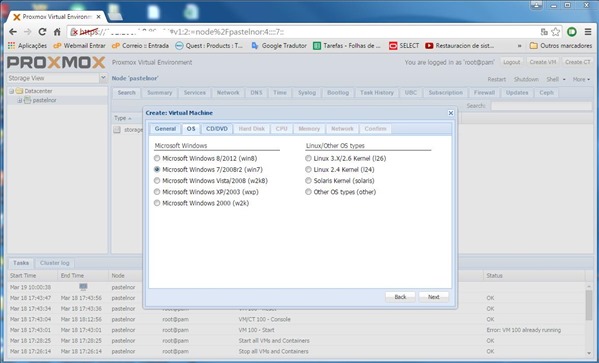
Task: Click the running task monitor icon
Action: (x=83, y=287)
